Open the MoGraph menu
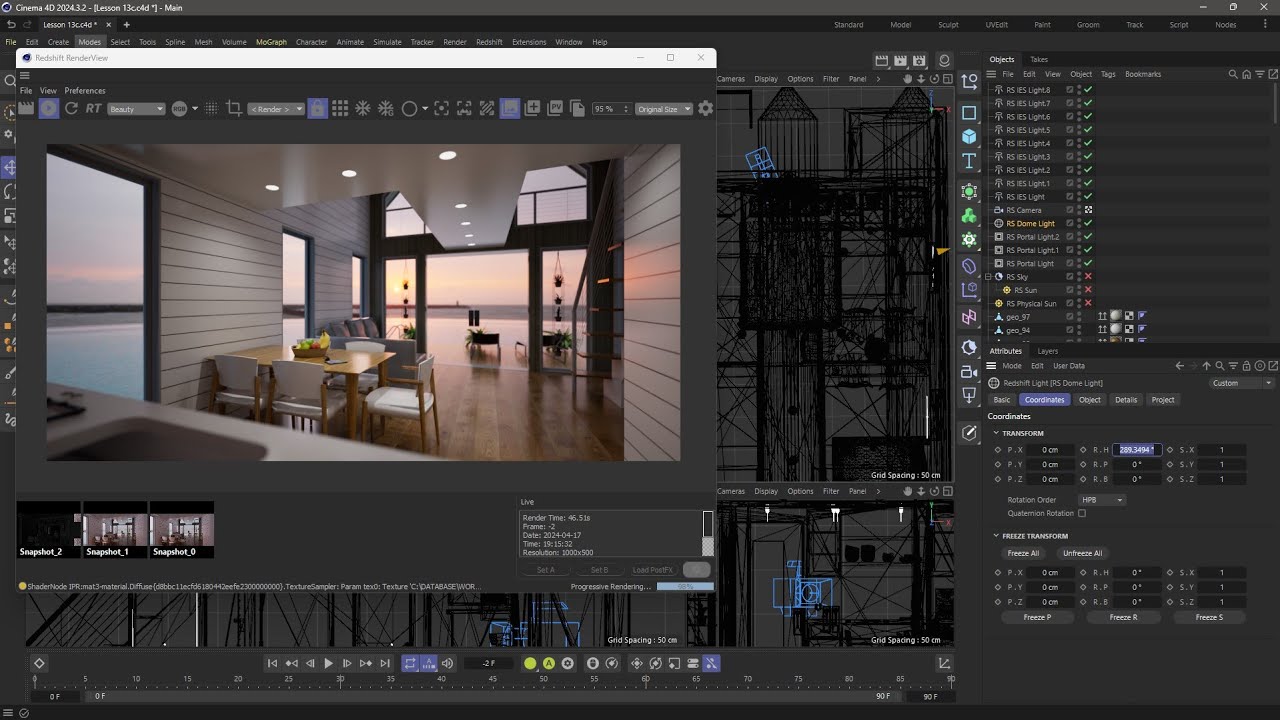Screen dimensions: 1280x720 tap(271, 42)
